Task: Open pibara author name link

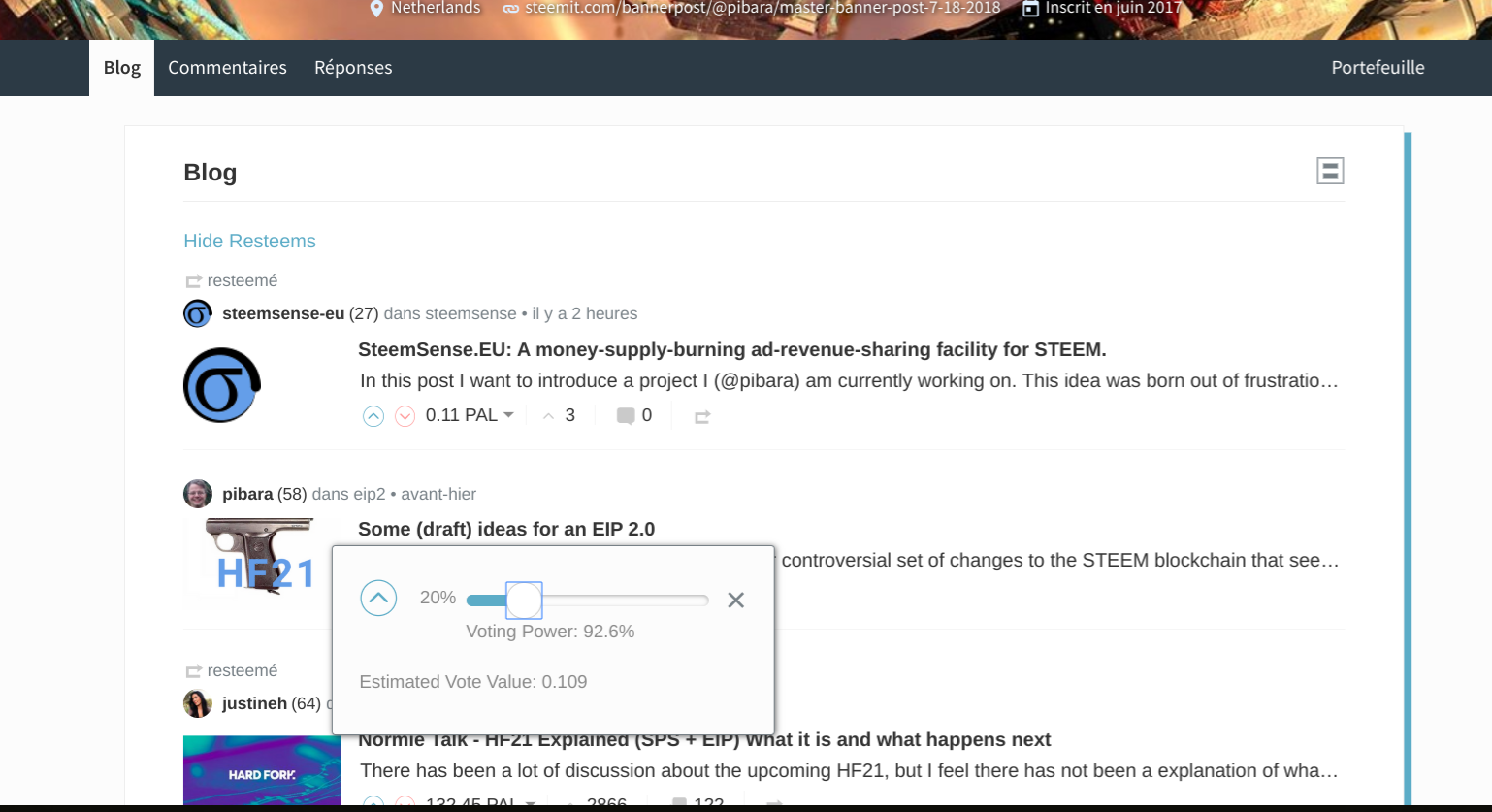Action: [x=247, y=494]
